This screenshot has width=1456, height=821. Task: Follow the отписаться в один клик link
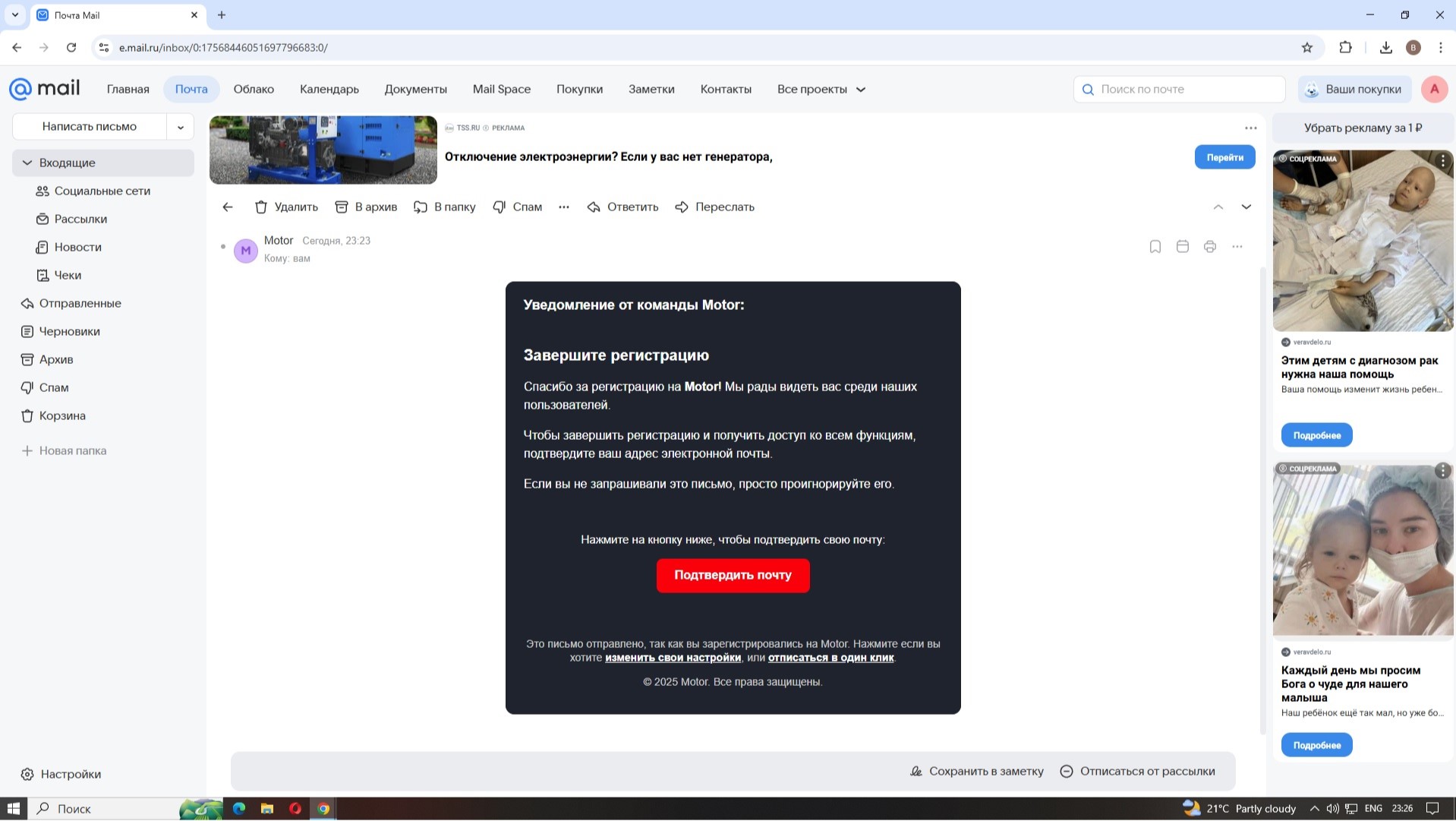[831, 658]
